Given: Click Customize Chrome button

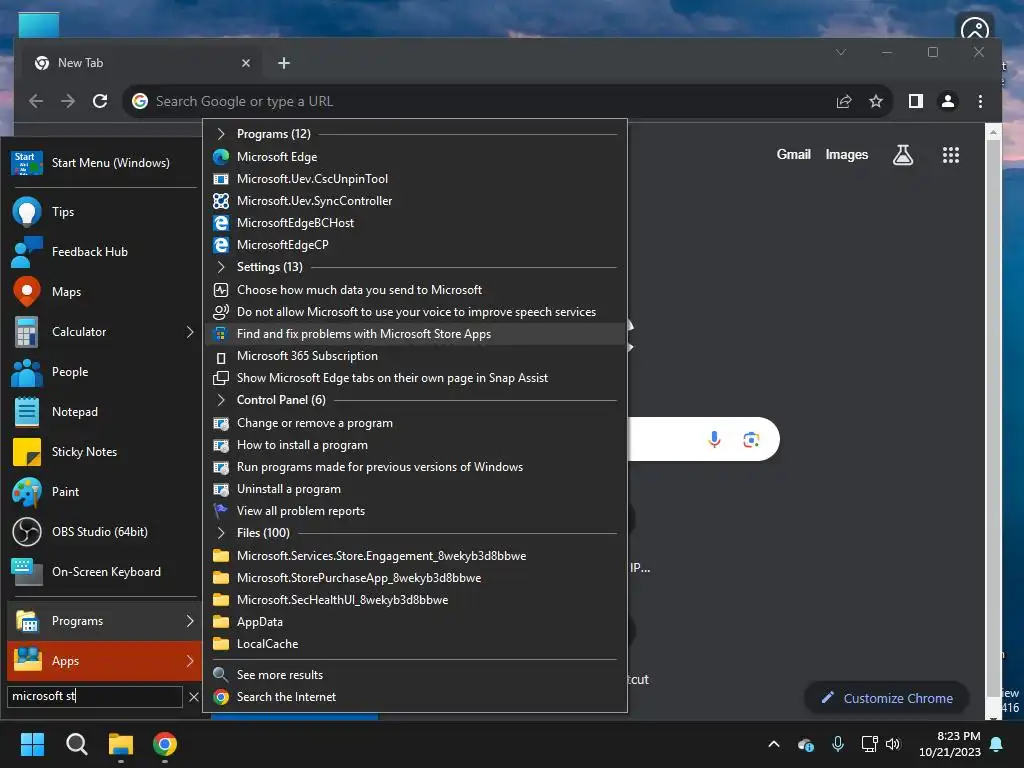Looking at the screenshot, I should tap(886, 698).
